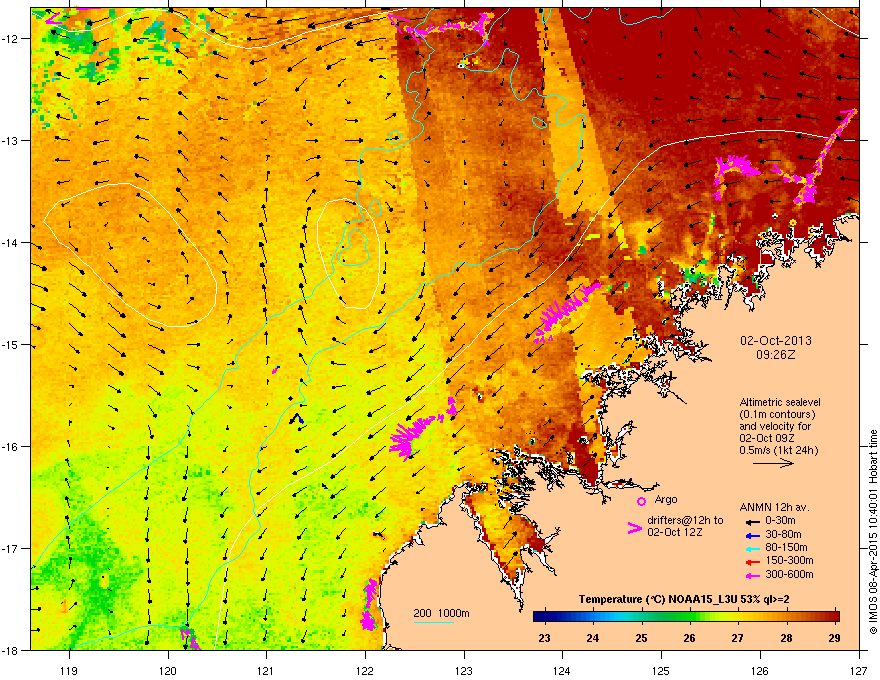Click the colorbar tick label 28

tap(786, 638)
